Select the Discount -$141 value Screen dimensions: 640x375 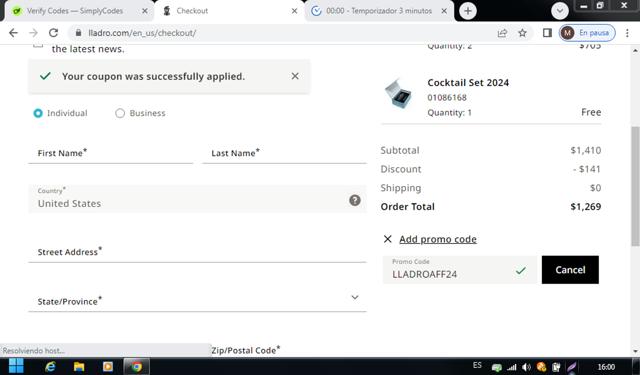click(587, 169)
